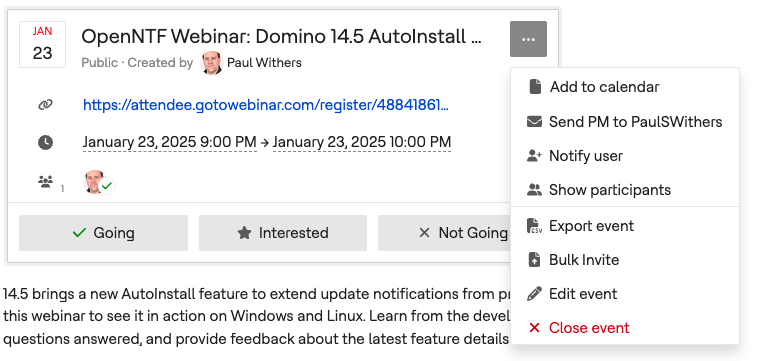
Task: Click the CSV file icon for Export event
Action: tap(534, 226)
